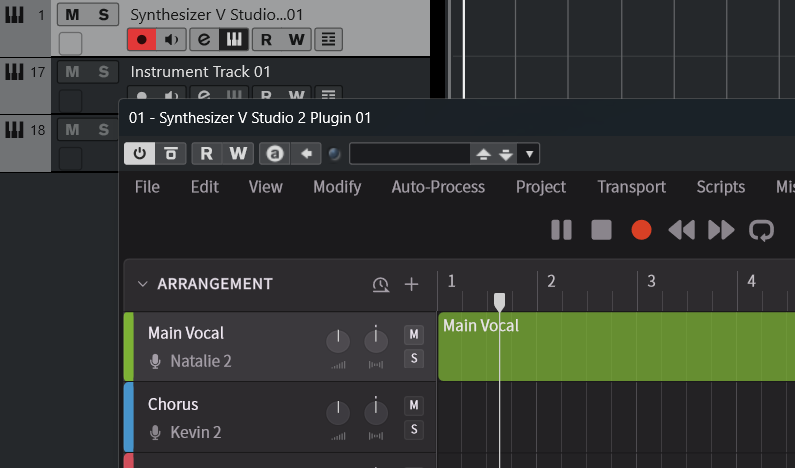Click Main Vocal pan knob
This screenshot has height=468, width=795.
[x=376, y=341]
